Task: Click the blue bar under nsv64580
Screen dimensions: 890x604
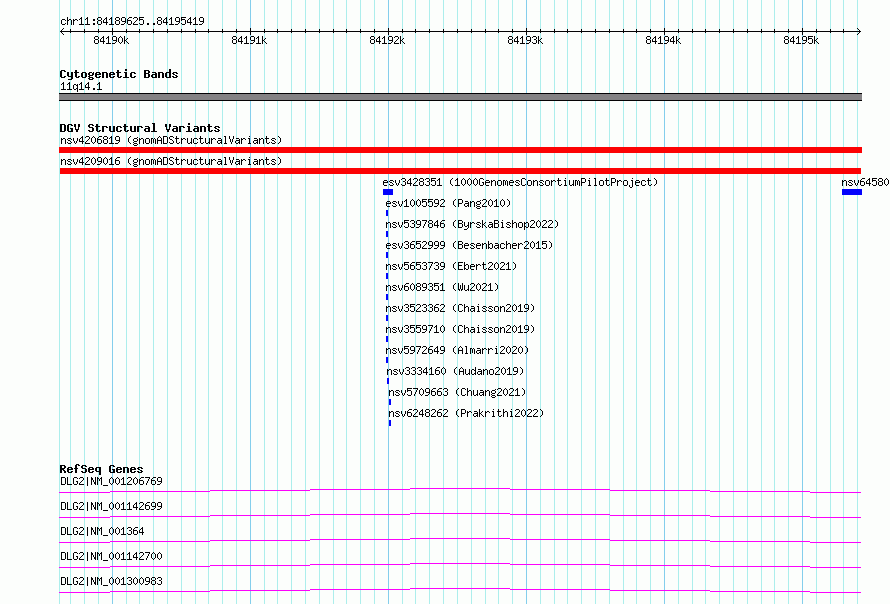Action: [x=852, y=192]
